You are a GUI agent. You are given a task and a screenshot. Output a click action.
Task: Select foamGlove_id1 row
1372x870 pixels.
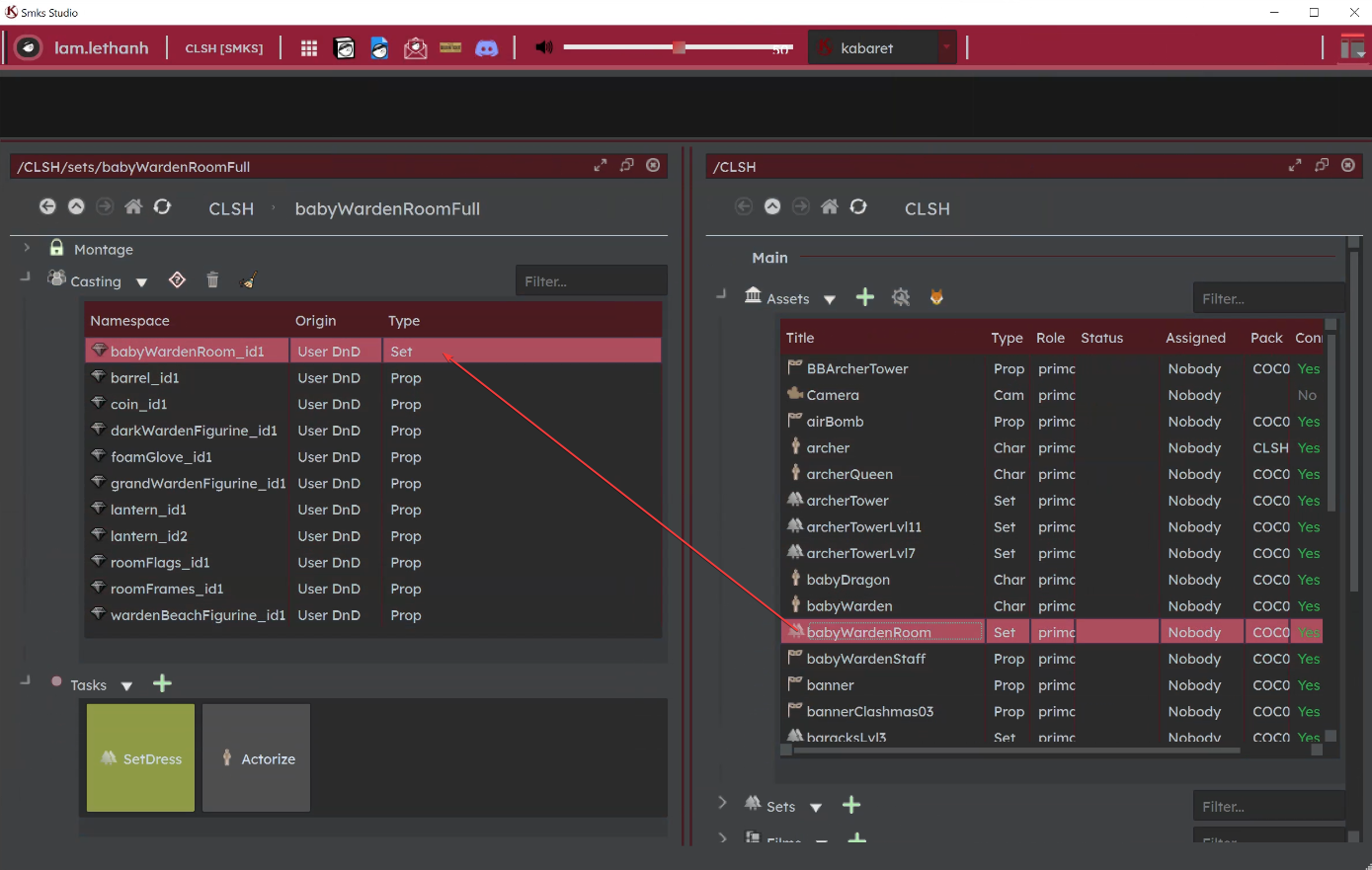tap(373, 456)
